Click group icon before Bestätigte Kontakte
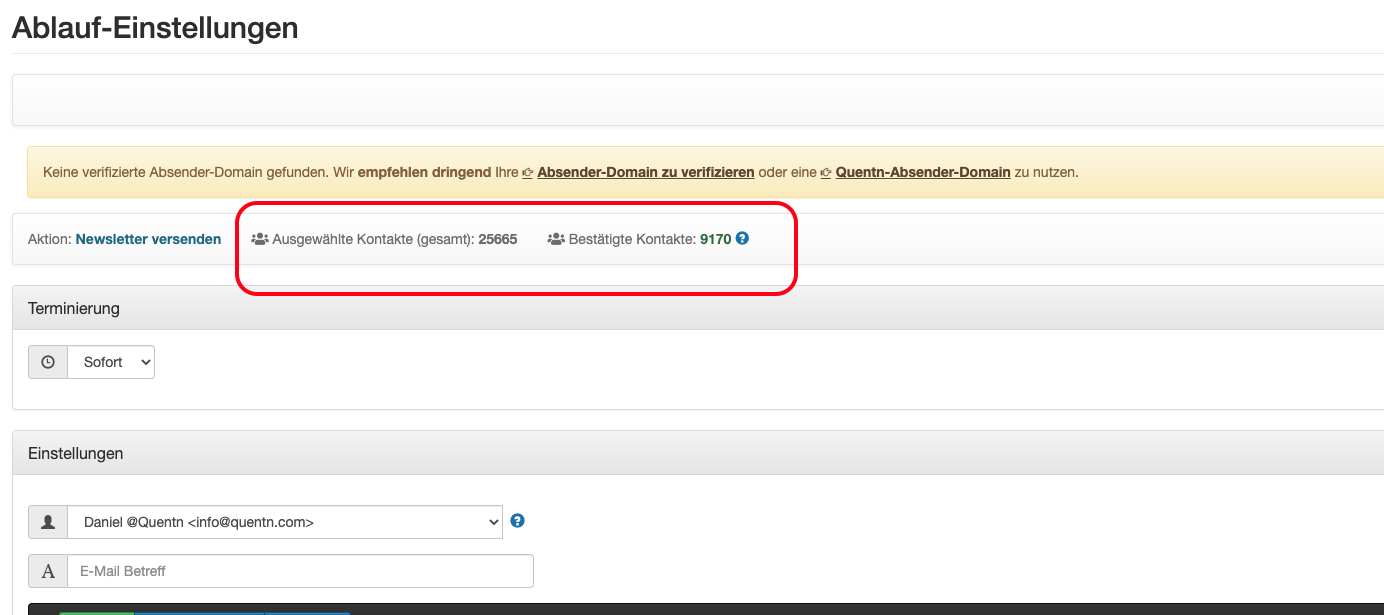 coord(556,240)
